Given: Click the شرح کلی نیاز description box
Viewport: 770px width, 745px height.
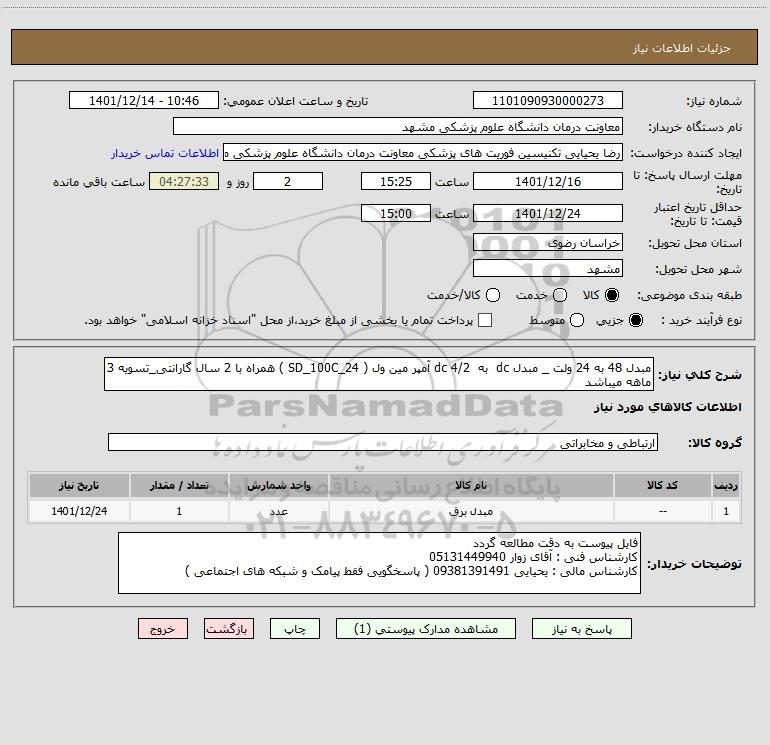Looking at the screenshot, I should pyautogui.click(x=379, y=374).
